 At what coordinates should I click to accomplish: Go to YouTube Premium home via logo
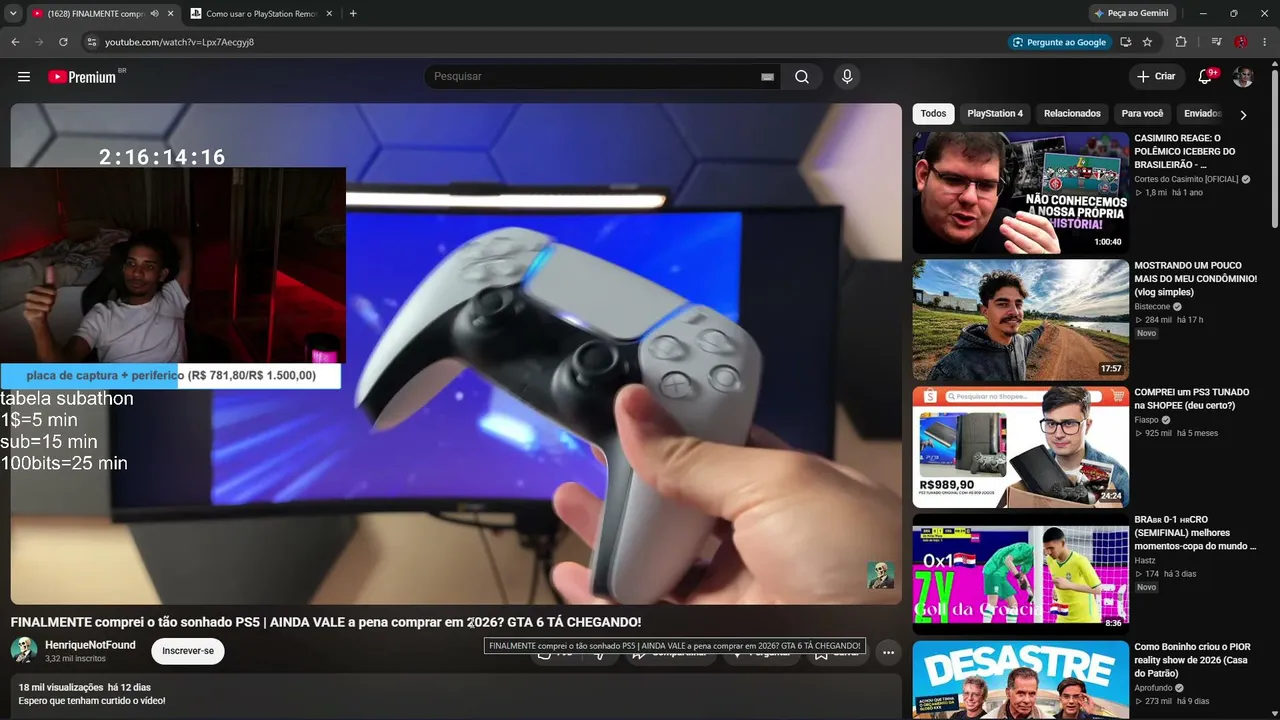[x=82, y=77]
